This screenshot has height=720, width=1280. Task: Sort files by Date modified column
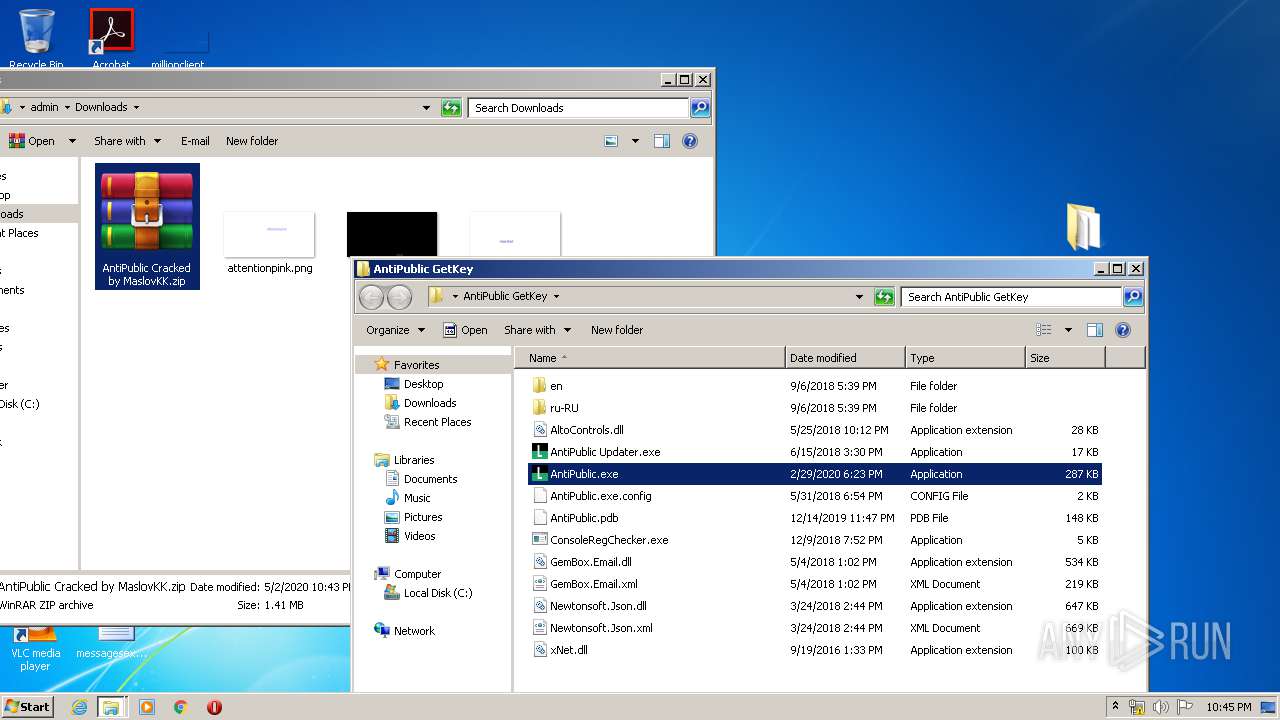[845, 358]
